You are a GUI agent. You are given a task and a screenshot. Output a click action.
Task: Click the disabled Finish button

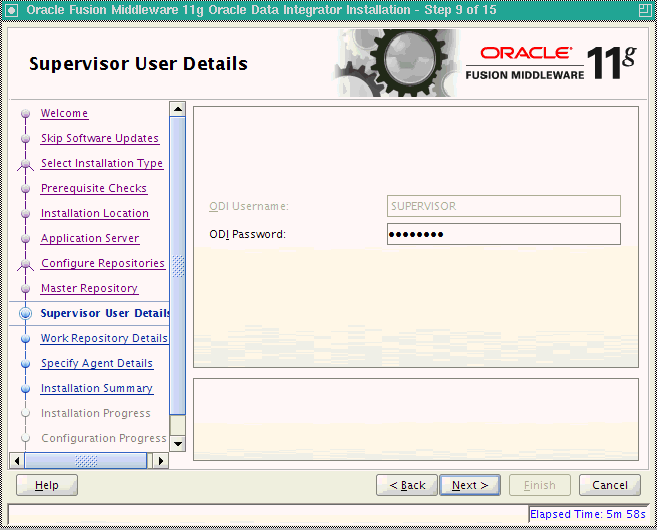click(540, 485)
